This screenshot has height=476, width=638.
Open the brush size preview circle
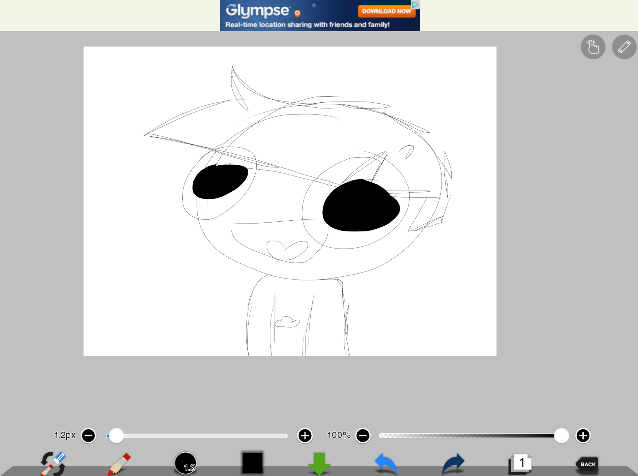click(x=186, y=463)
